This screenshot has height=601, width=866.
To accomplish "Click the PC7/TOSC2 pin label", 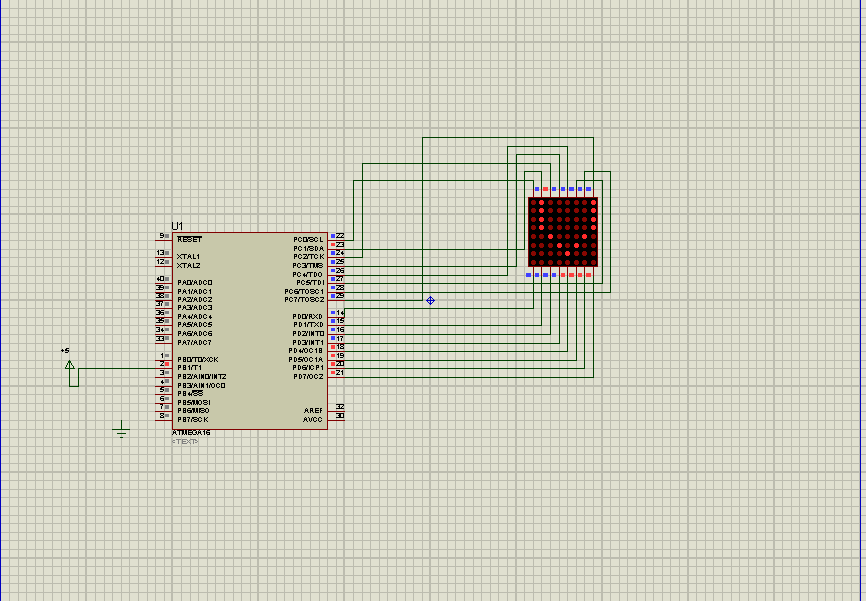I will click(x=304, y=300).
